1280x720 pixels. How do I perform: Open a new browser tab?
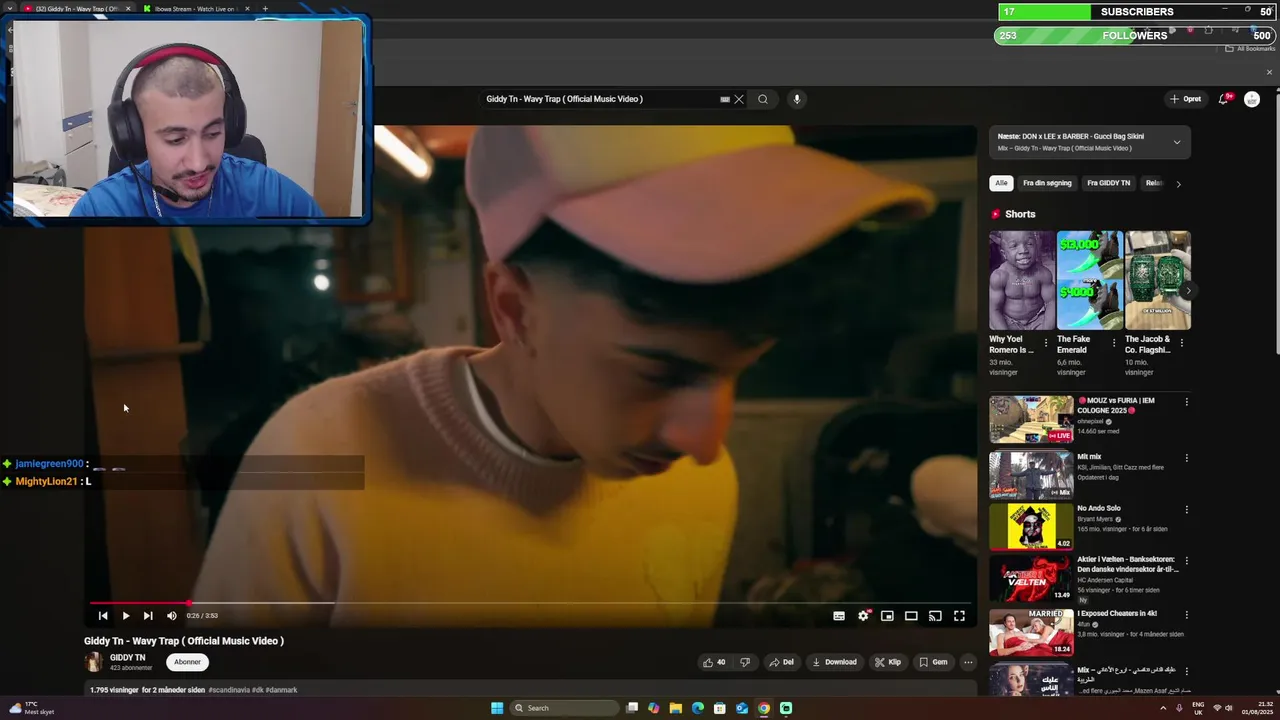pyautogui.click(x=265, y=9)
